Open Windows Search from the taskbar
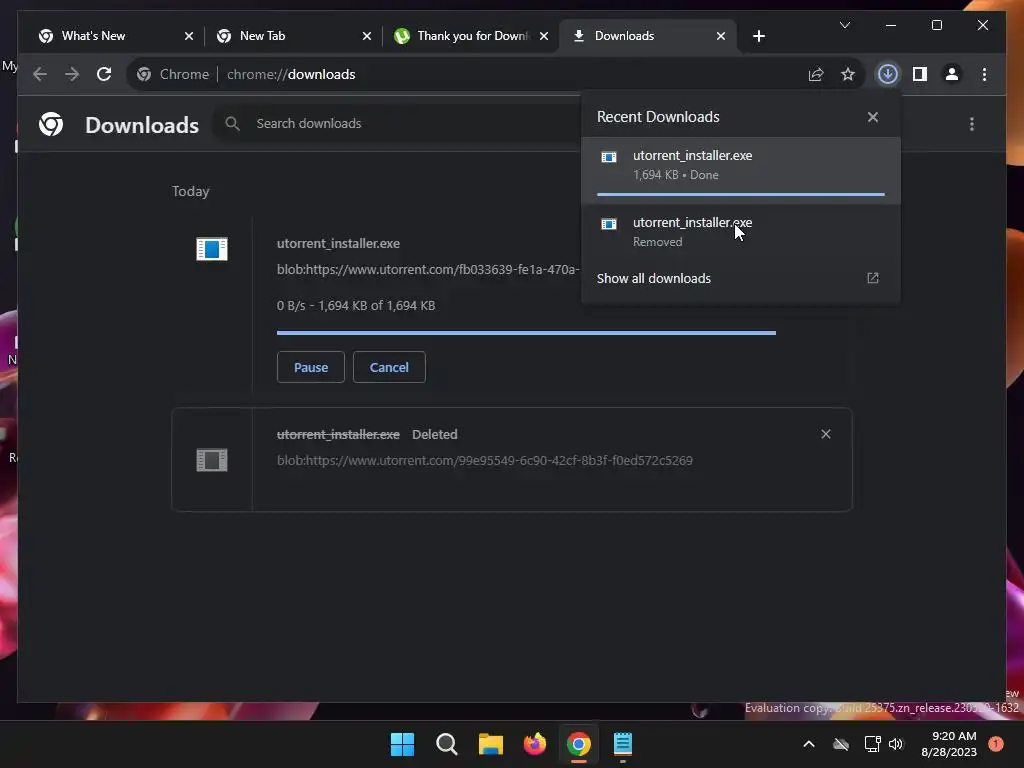Image resolution: width=1024 pixels, height=768 pixels. pyautogui.click(x=447, y=744)
